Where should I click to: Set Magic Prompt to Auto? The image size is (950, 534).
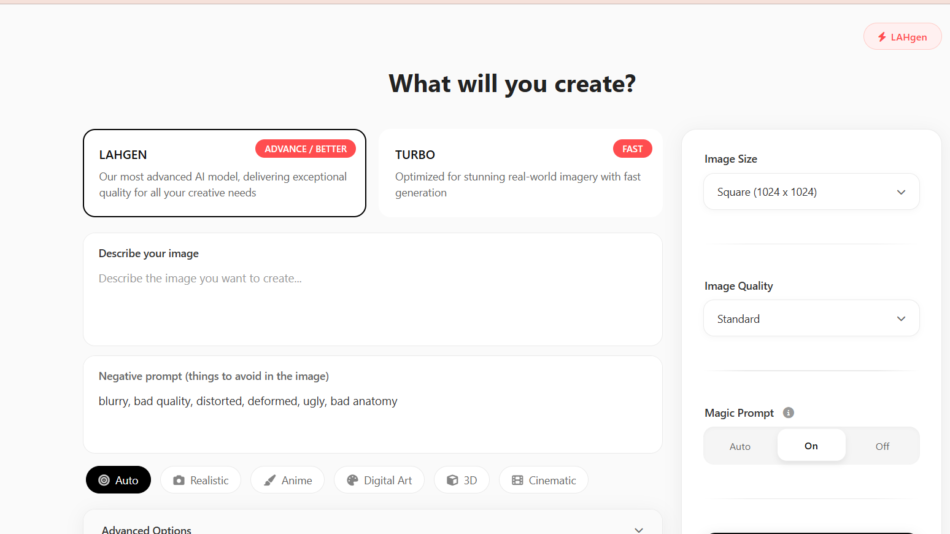(x=740, y=446)
